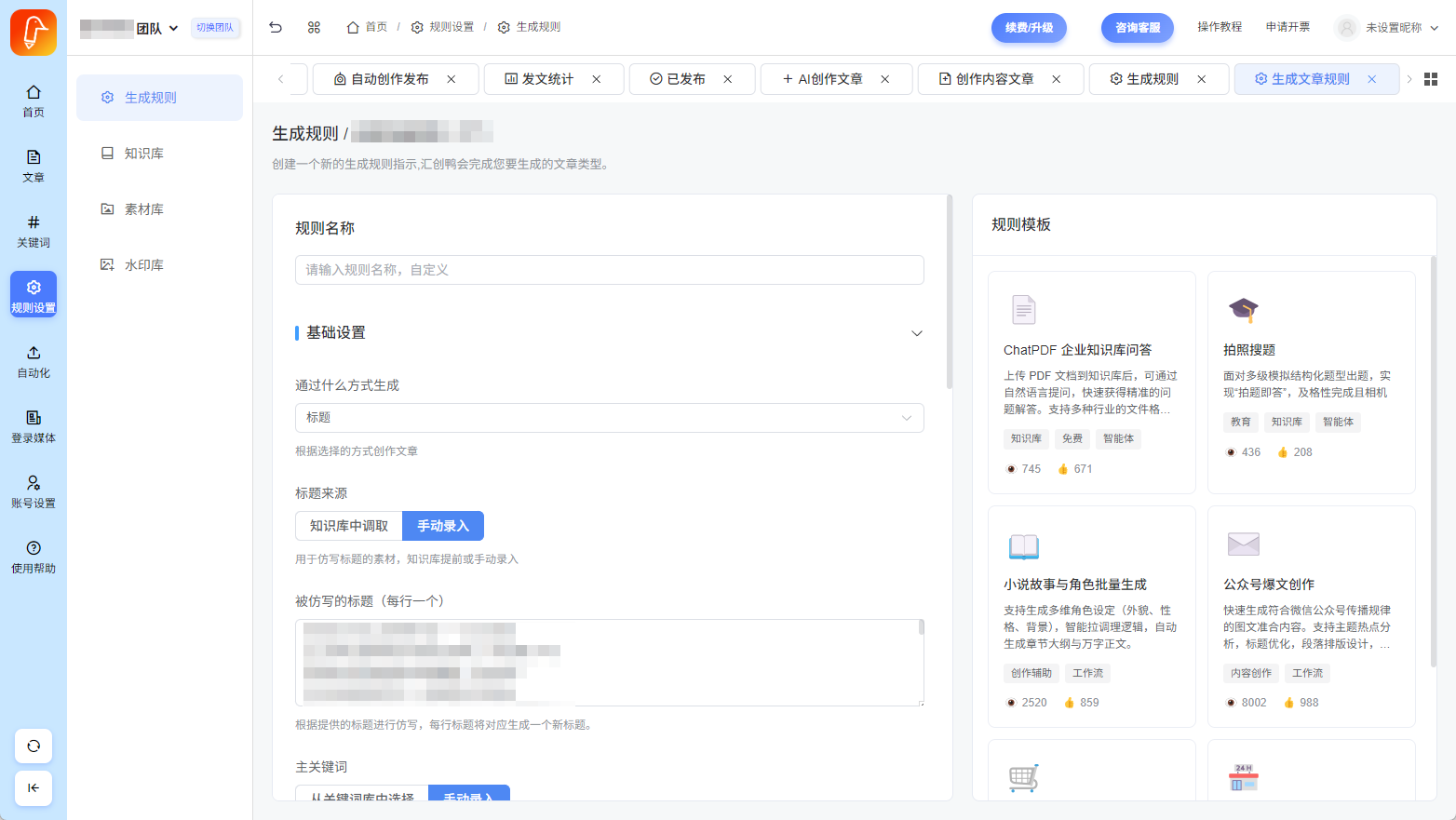1456x820 pixels.
Task: Click 切换团队 to switch team
Action: (x=215, y=28)
